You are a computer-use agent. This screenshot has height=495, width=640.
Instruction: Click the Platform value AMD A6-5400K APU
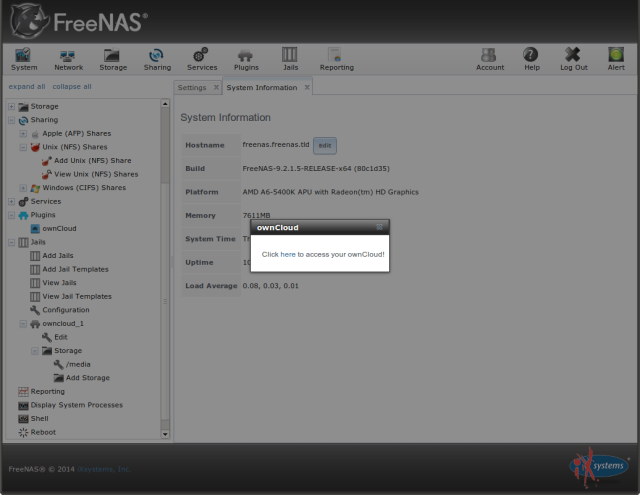[x=331, y=192]
